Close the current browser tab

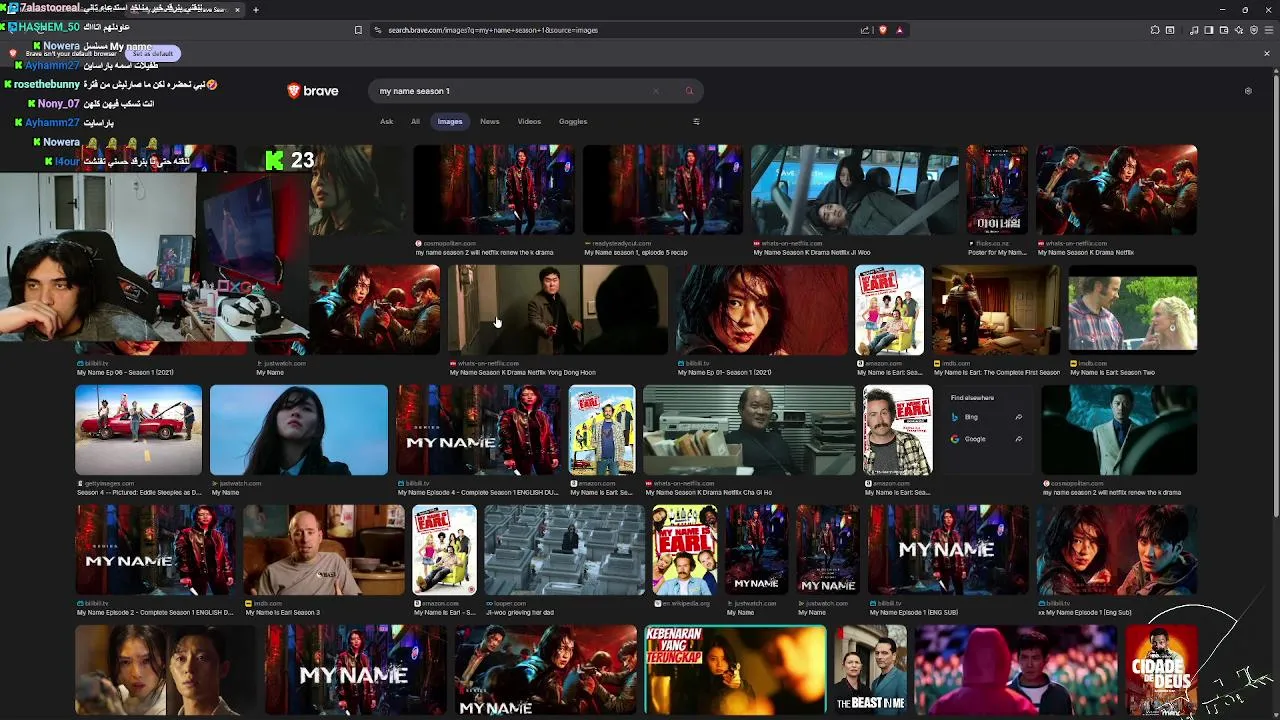(x=238, y=10)
